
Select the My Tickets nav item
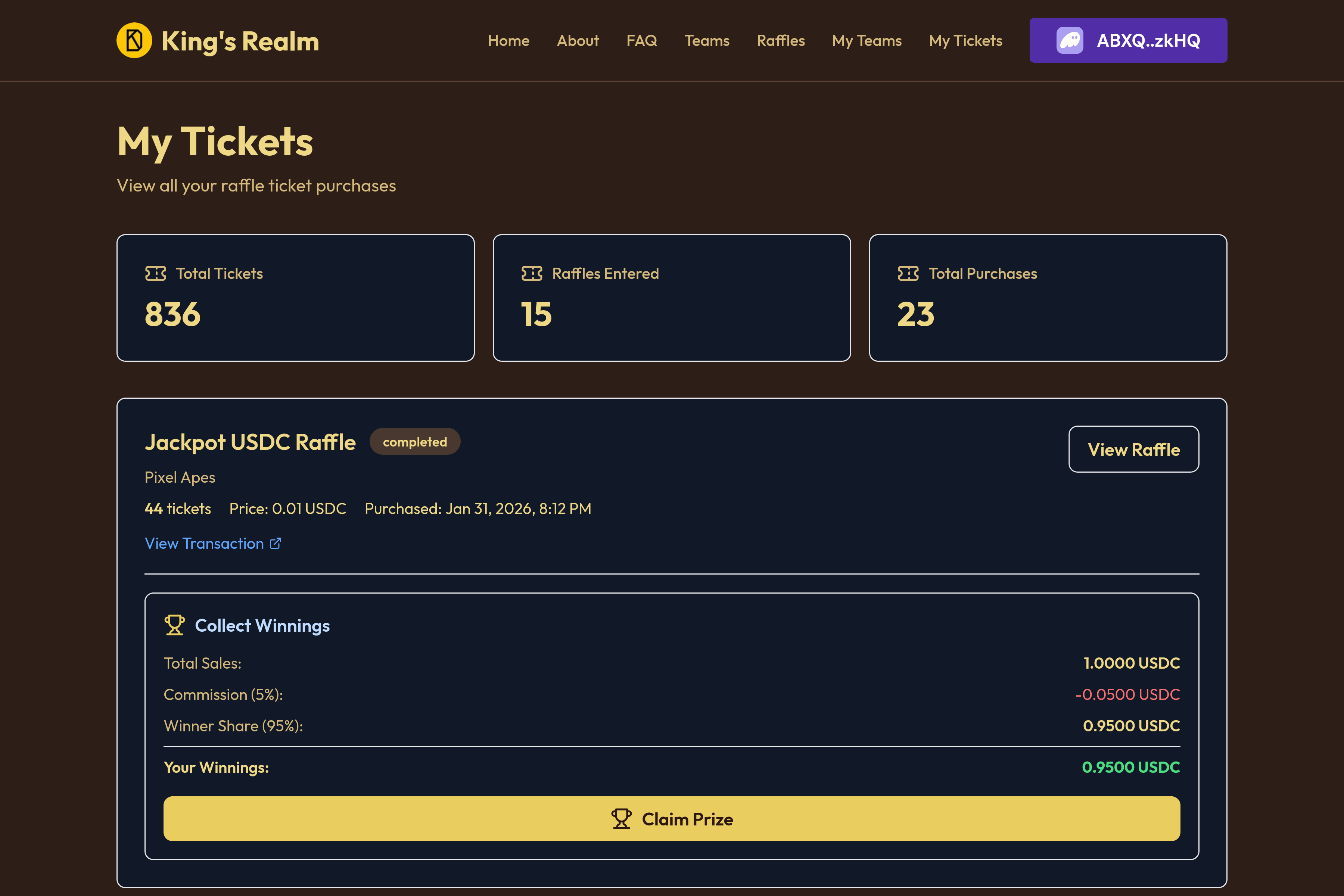click(x=965, y=40)
